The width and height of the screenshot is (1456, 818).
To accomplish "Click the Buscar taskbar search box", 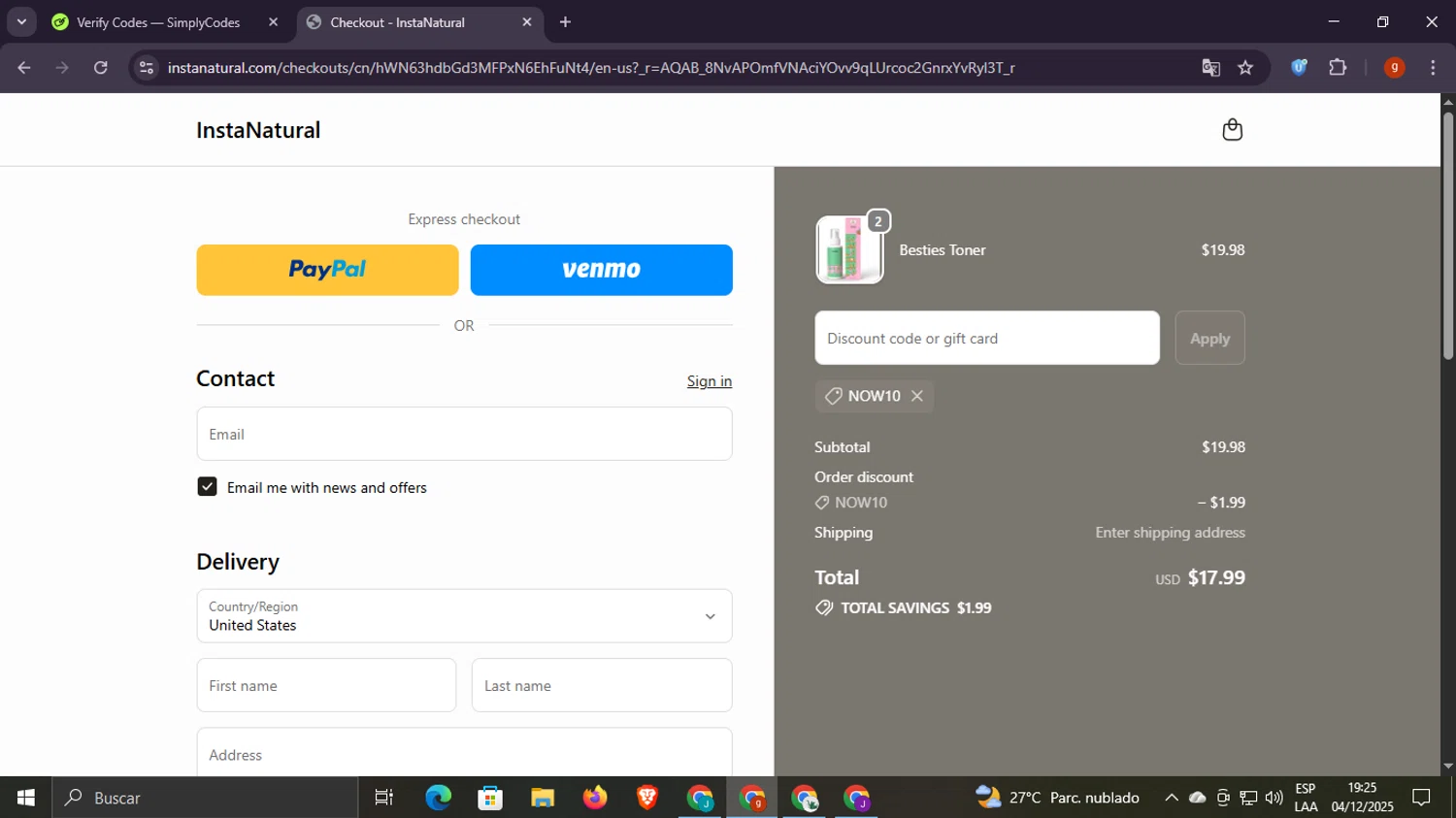I will tap(205, 798).
